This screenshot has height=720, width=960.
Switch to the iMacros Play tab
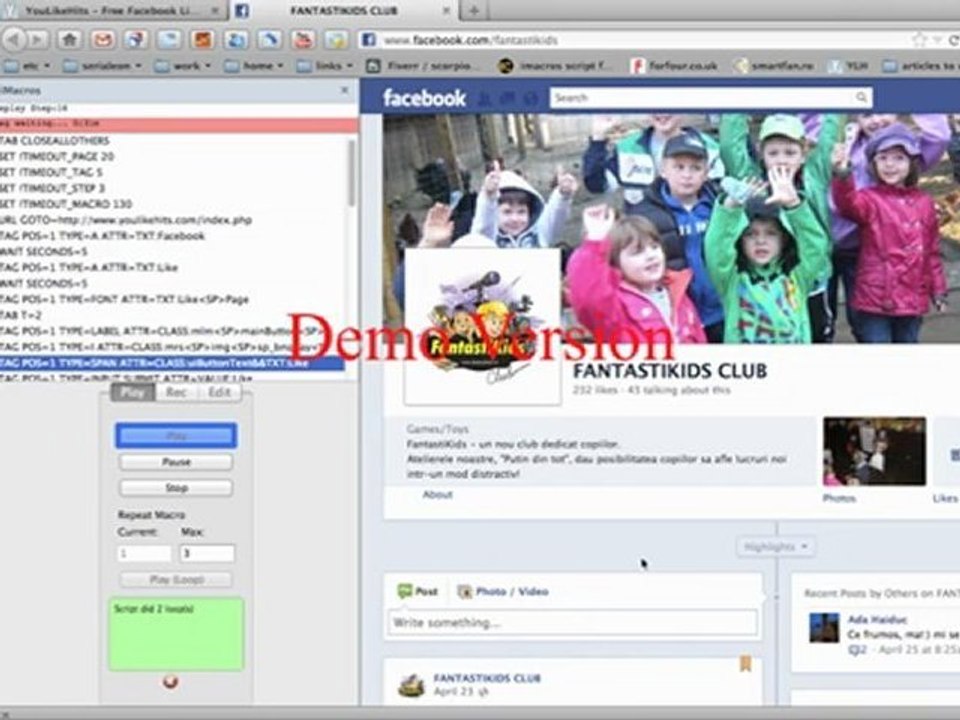pyautogui.click(x=133, y=392)
